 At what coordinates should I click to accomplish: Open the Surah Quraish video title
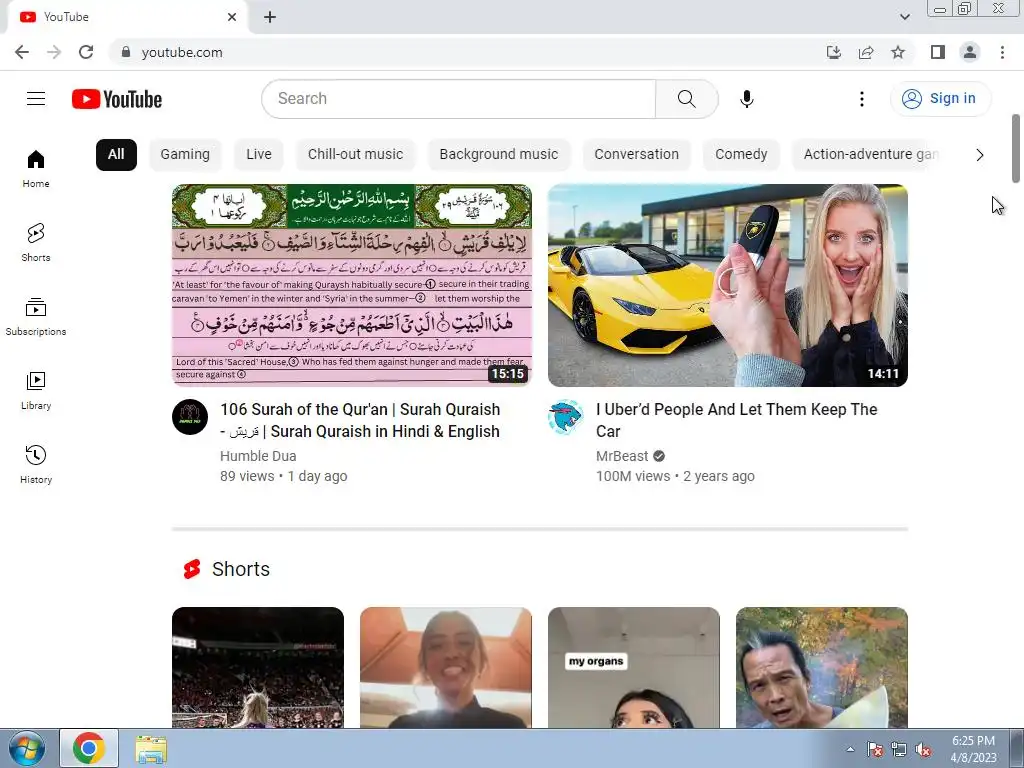click(360, 421)
